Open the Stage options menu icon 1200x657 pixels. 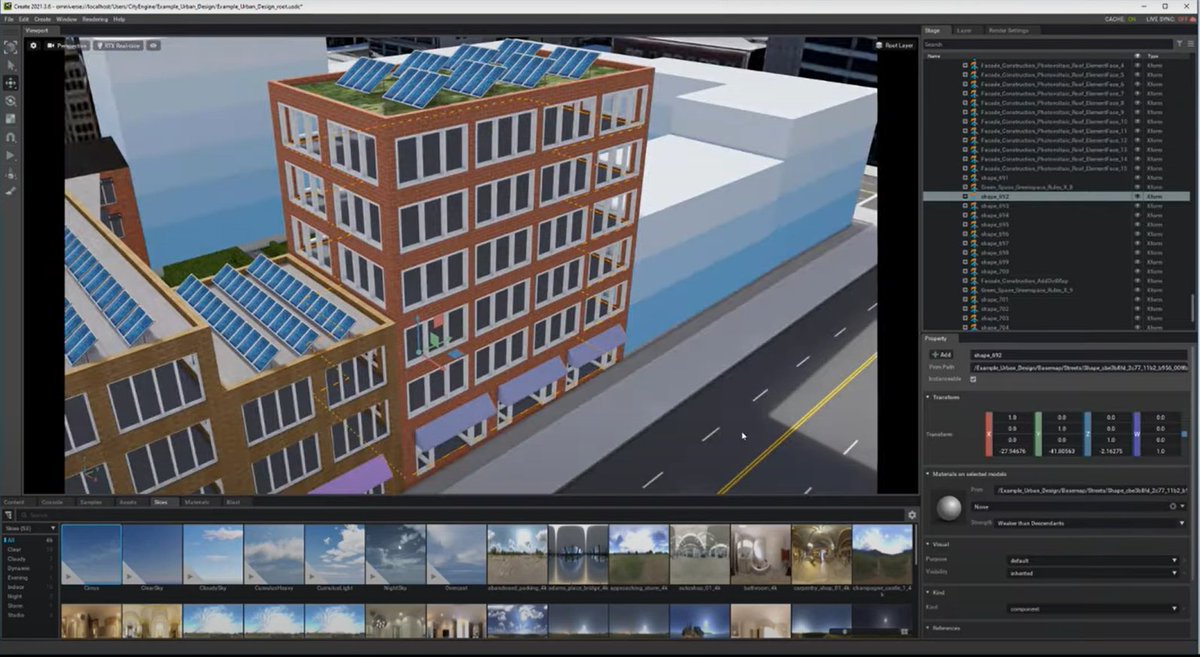click(x=1192, y=44)
